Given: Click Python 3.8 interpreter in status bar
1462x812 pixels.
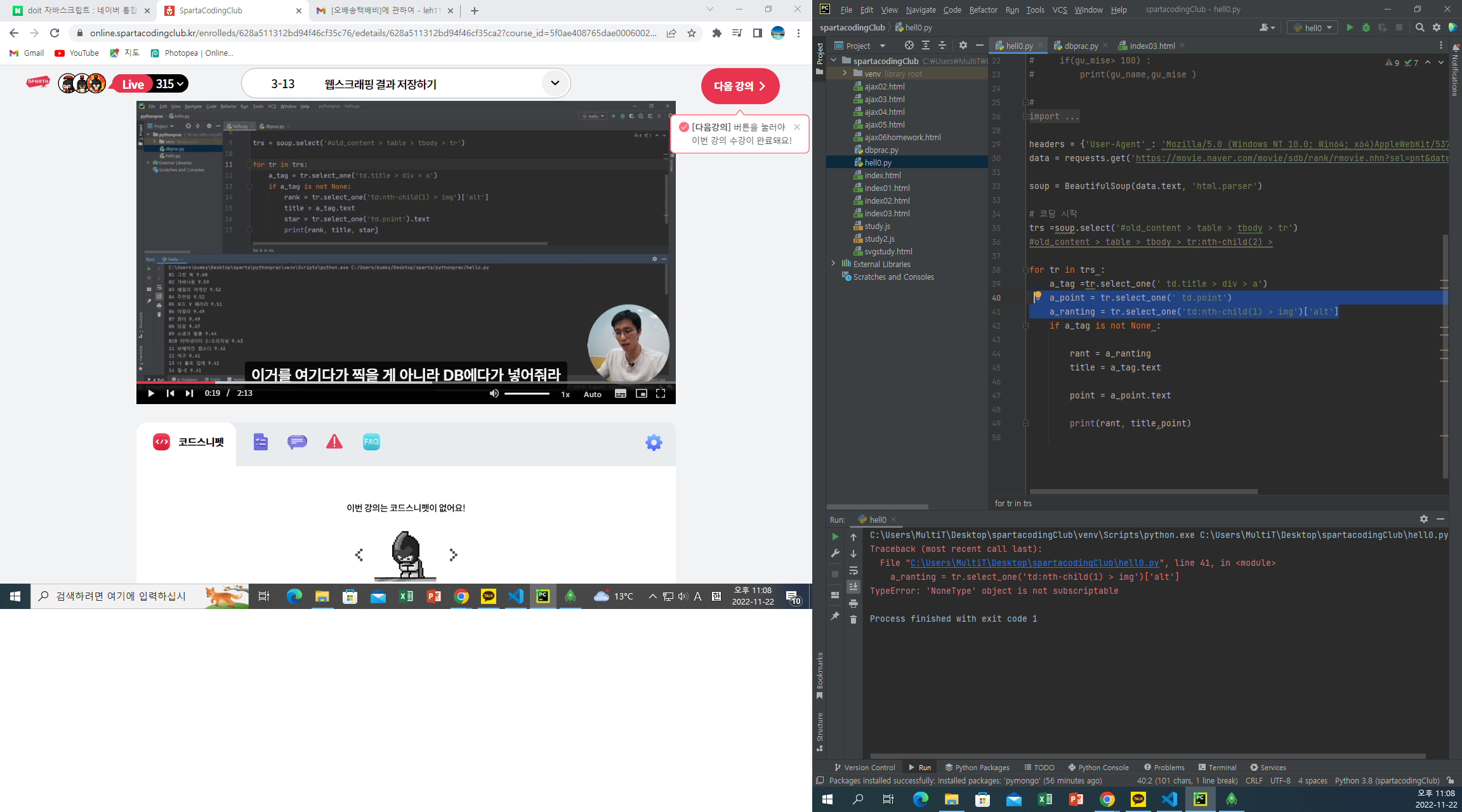Looking at the screenshot, I should point(1386,781).
